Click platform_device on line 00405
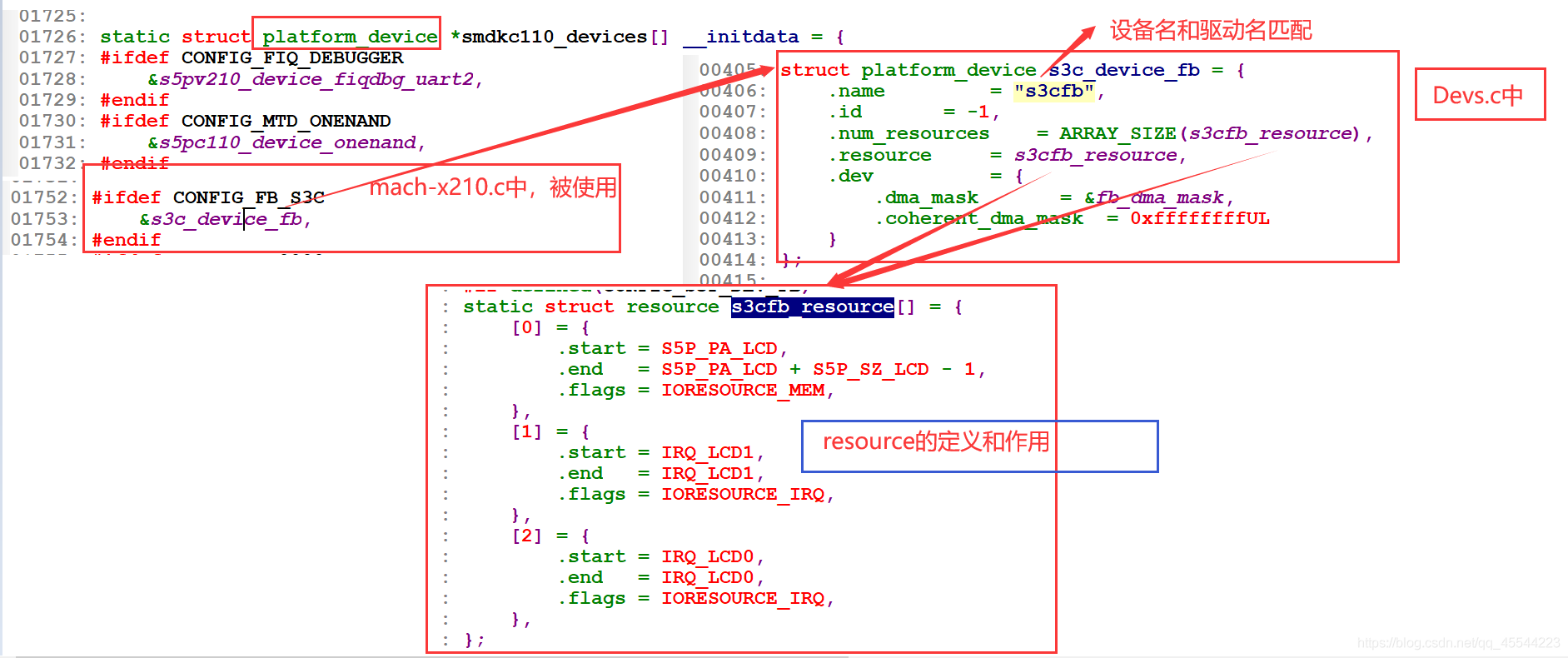The width and height of the screenshot is (1568, 658). [949, 70]
